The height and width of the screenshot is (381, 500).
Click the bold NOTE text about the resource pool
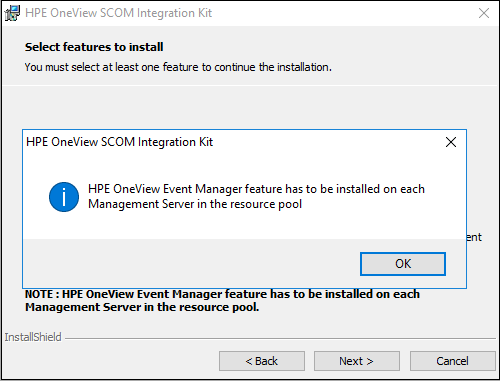(x=222, y=300)
